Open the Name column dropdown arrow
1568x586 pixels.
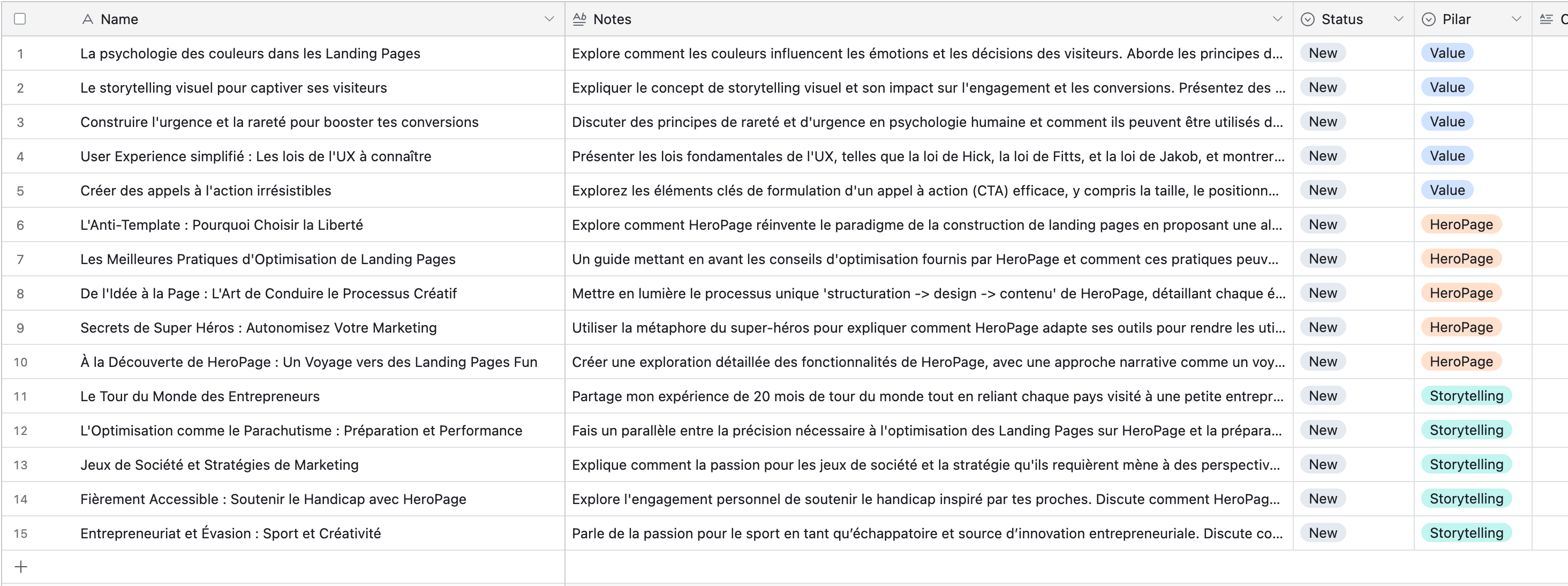point(548,19)
